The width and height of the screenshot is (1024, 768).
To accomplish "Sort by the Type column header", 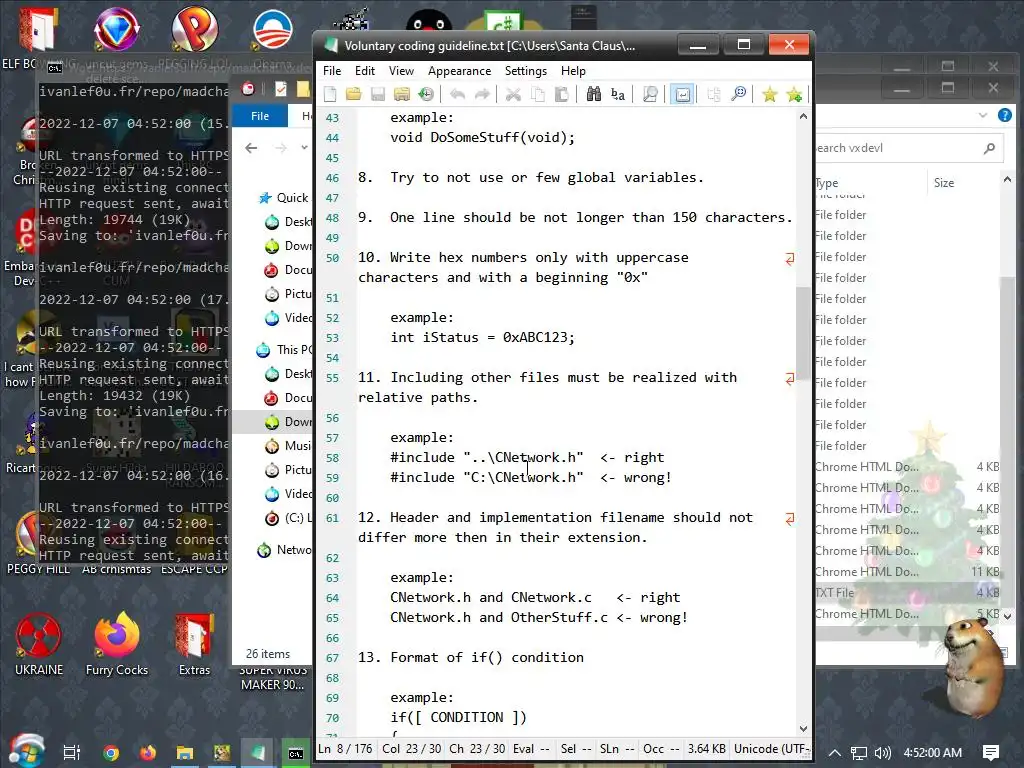I will [869, 183].
